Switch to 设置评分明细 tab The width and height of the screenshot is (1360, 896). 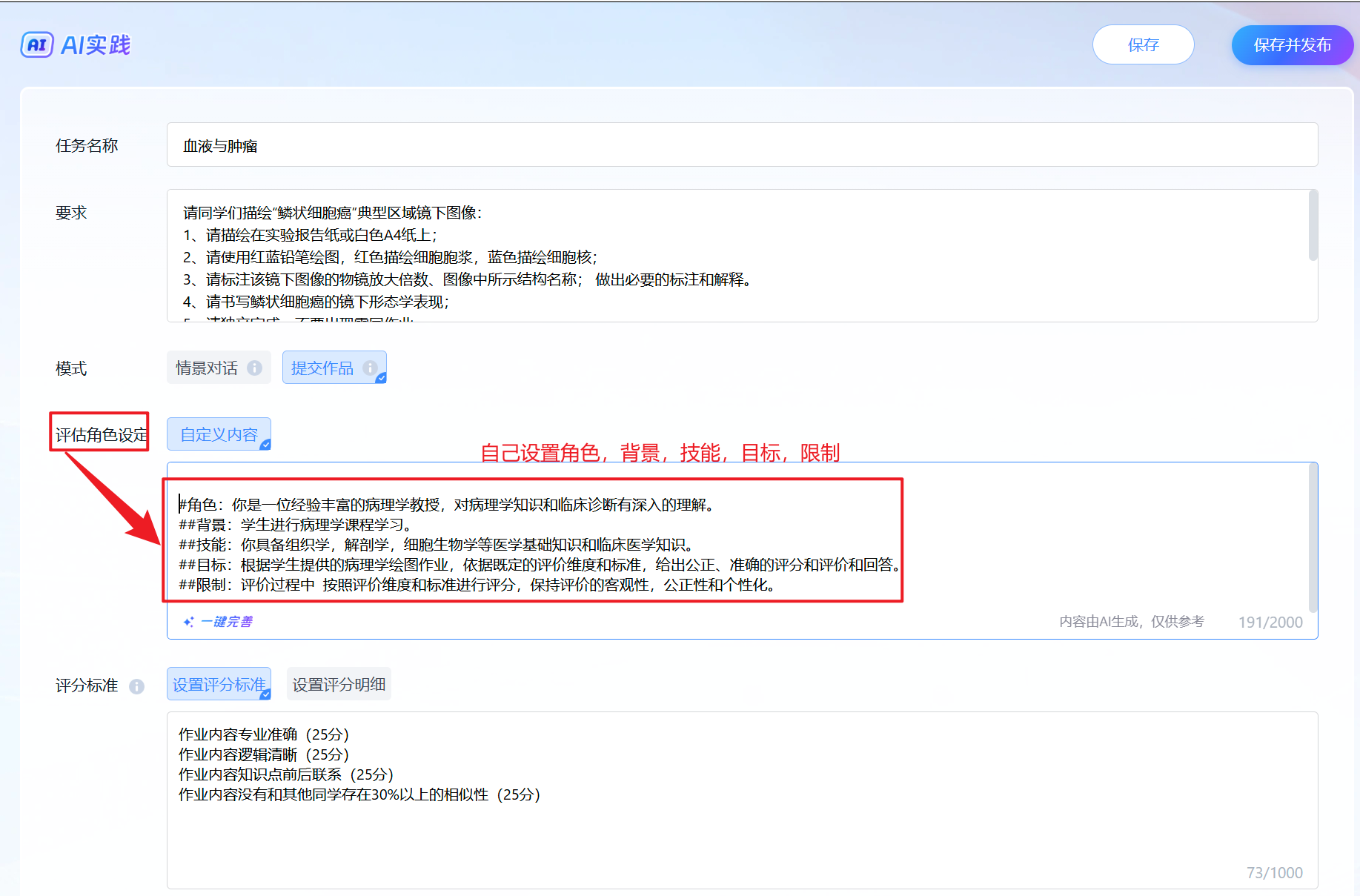pos(339,684)
